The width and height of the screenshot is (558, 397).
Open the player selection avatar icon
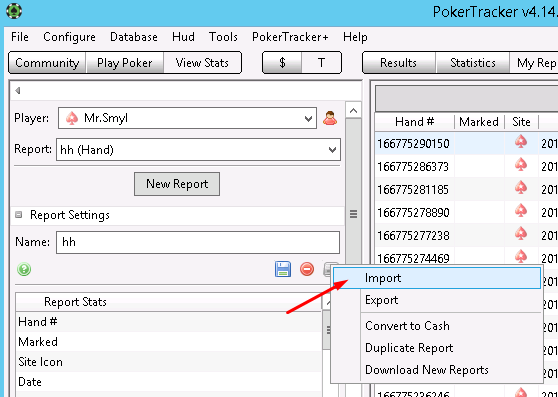click(330, 118)
